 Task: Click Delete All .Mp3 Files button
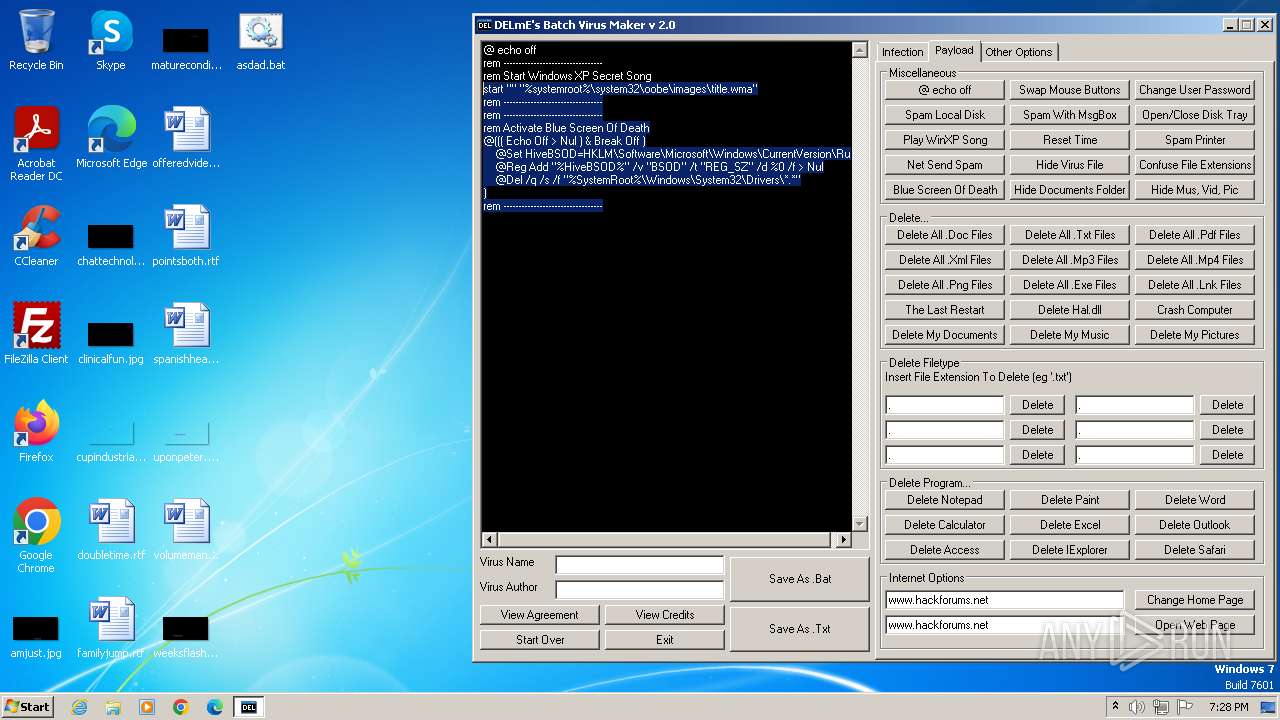click(x=1070, y=260)
